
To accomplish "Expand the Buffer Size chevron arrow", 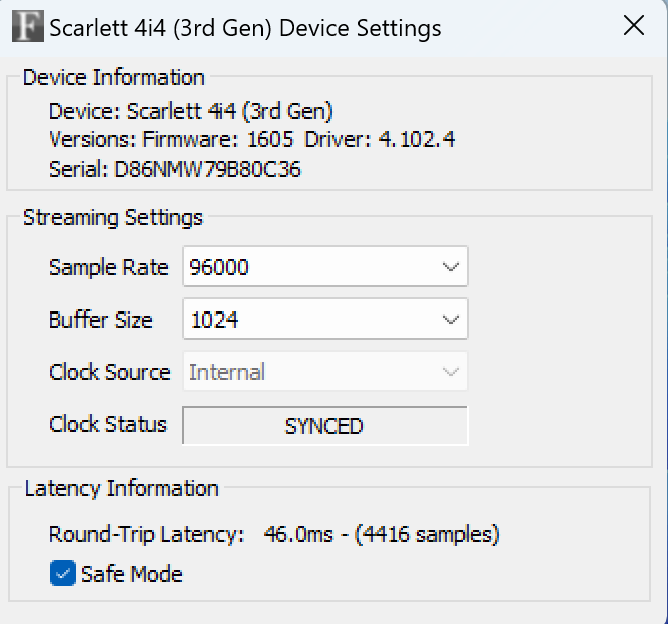I will (x=450, y=319).
